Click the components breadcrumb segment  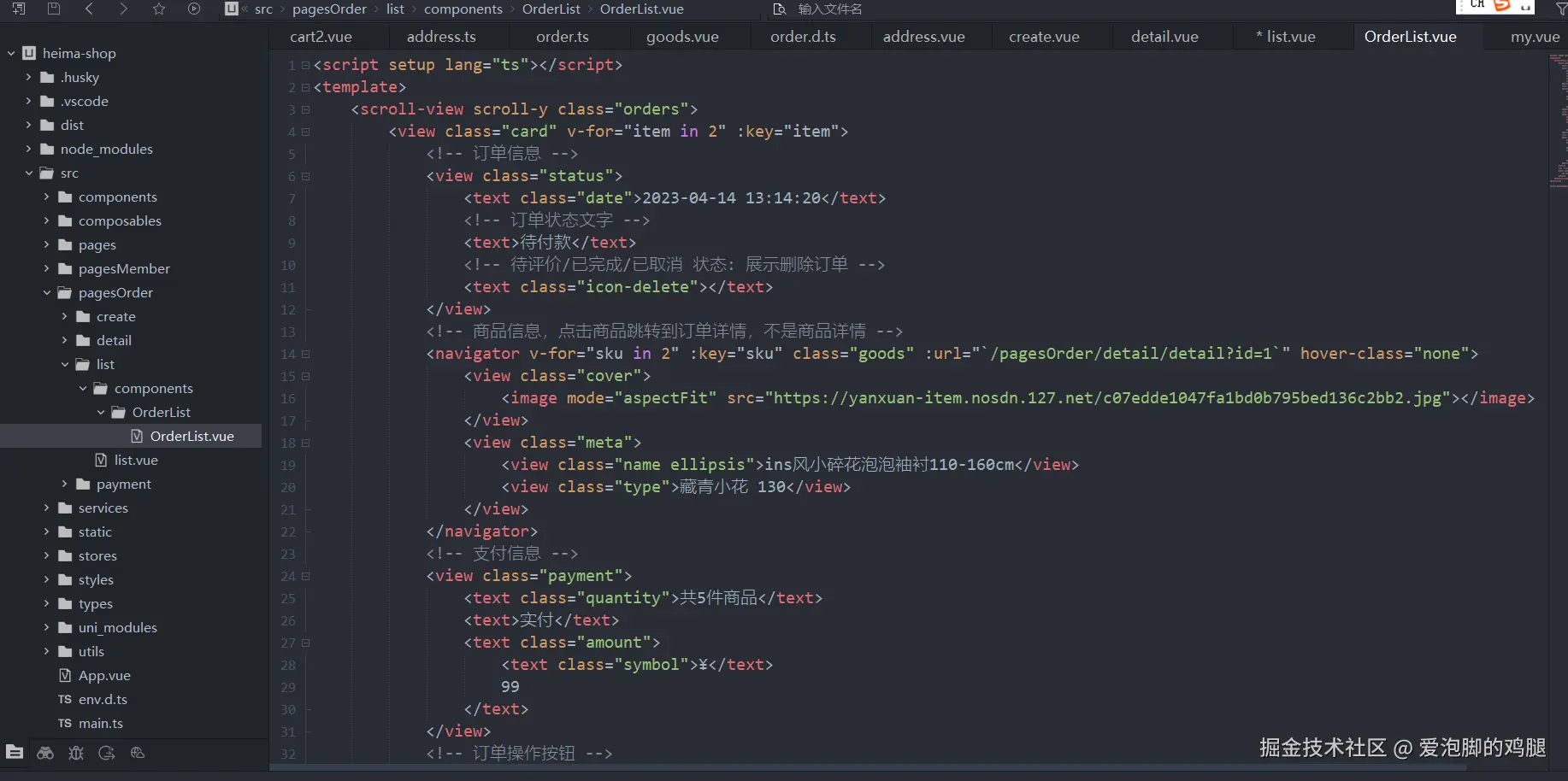coord(463,9)
